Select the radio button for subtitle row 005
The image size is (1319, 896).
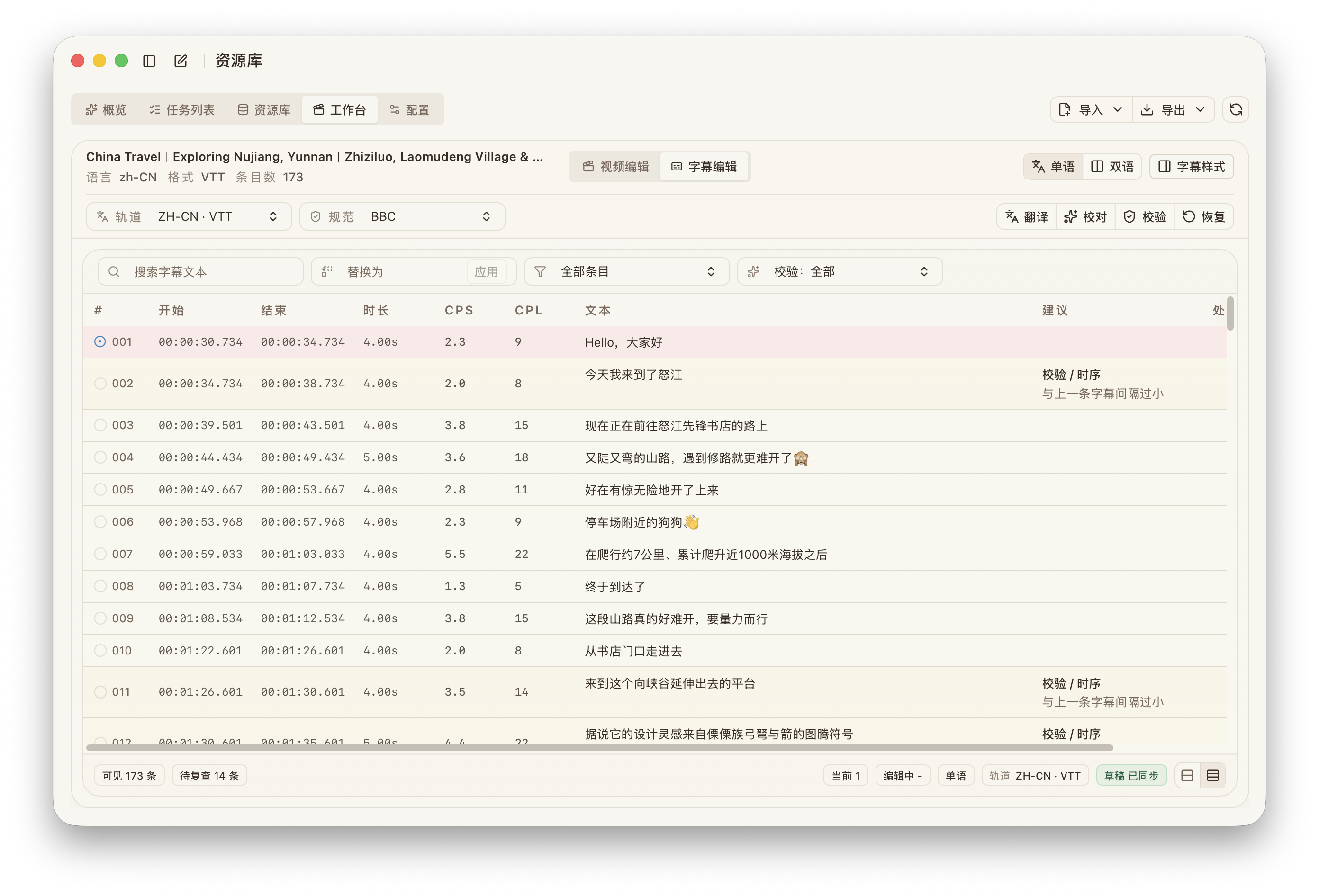point(100,489)
